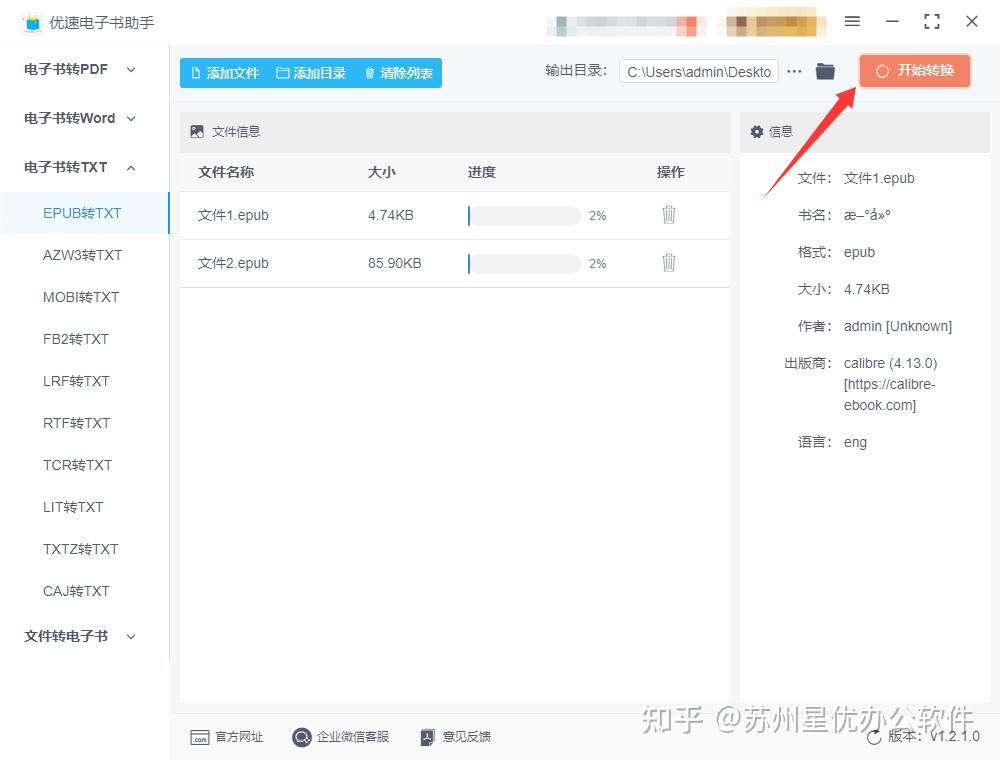
Task: Click the three-dots browse output directory button
Action: coord(794,71)
